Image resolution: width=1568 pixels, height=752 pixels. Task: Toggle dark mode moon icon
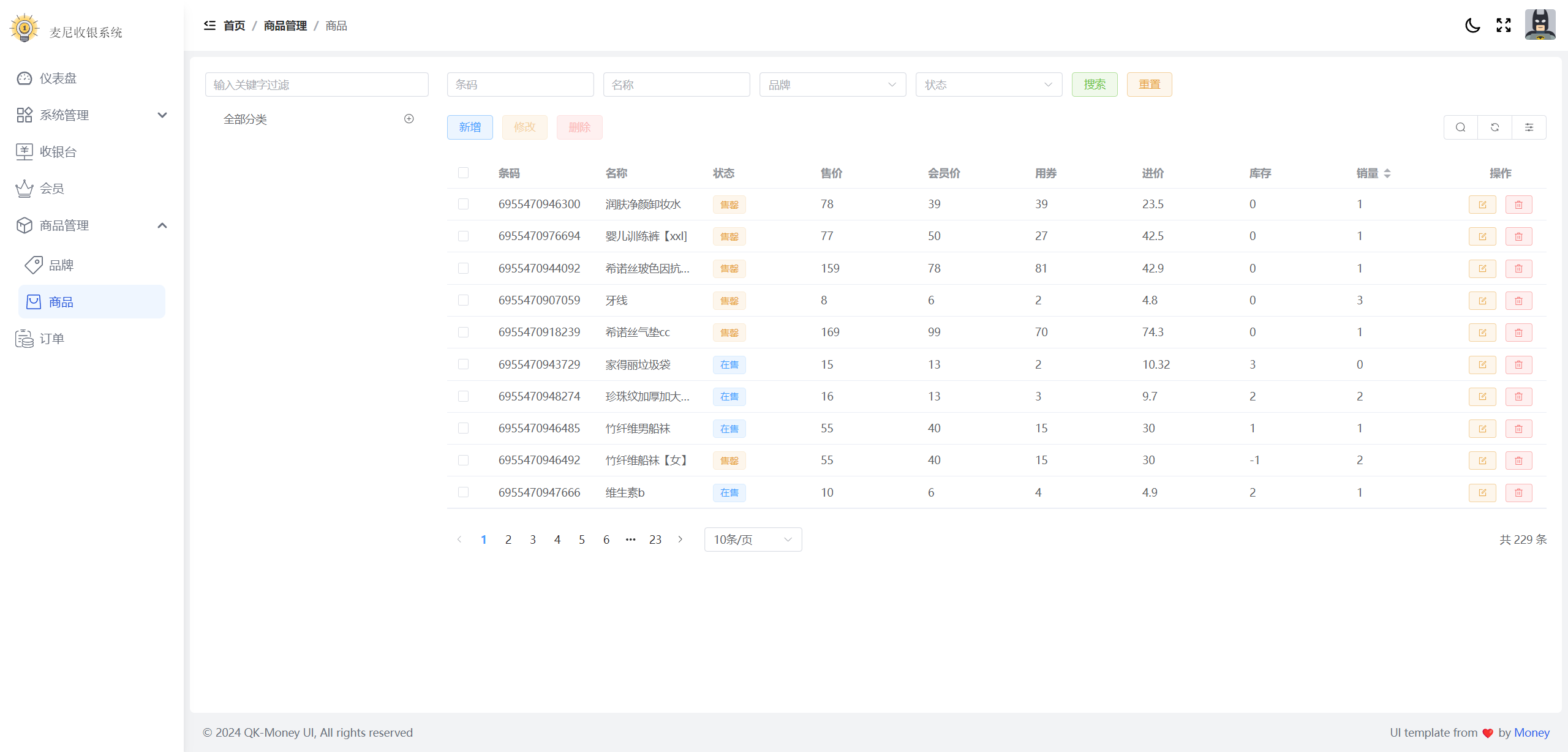tap(1472, 25)
